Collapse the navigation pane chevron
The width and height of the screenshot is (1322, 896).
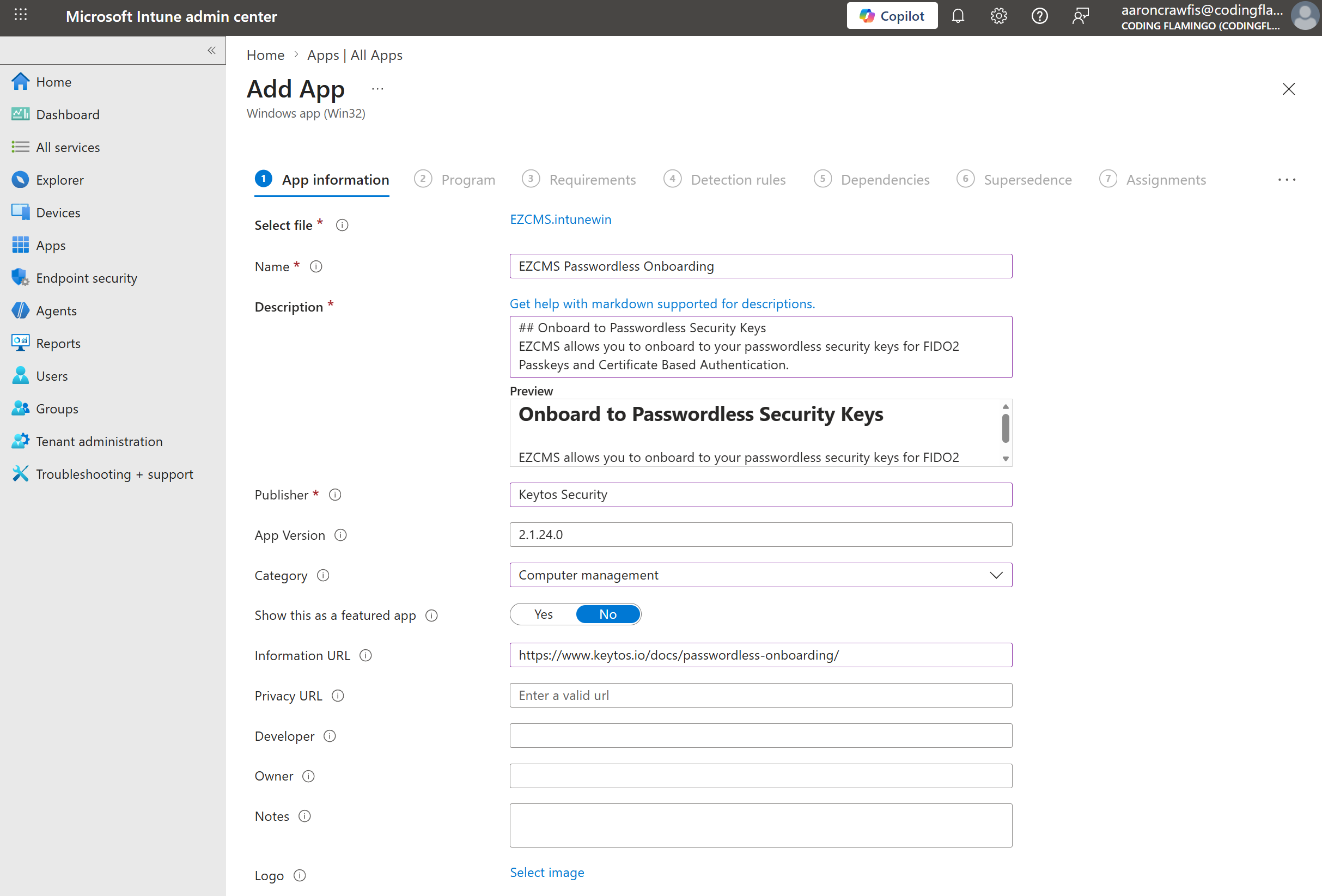(210, 50)
